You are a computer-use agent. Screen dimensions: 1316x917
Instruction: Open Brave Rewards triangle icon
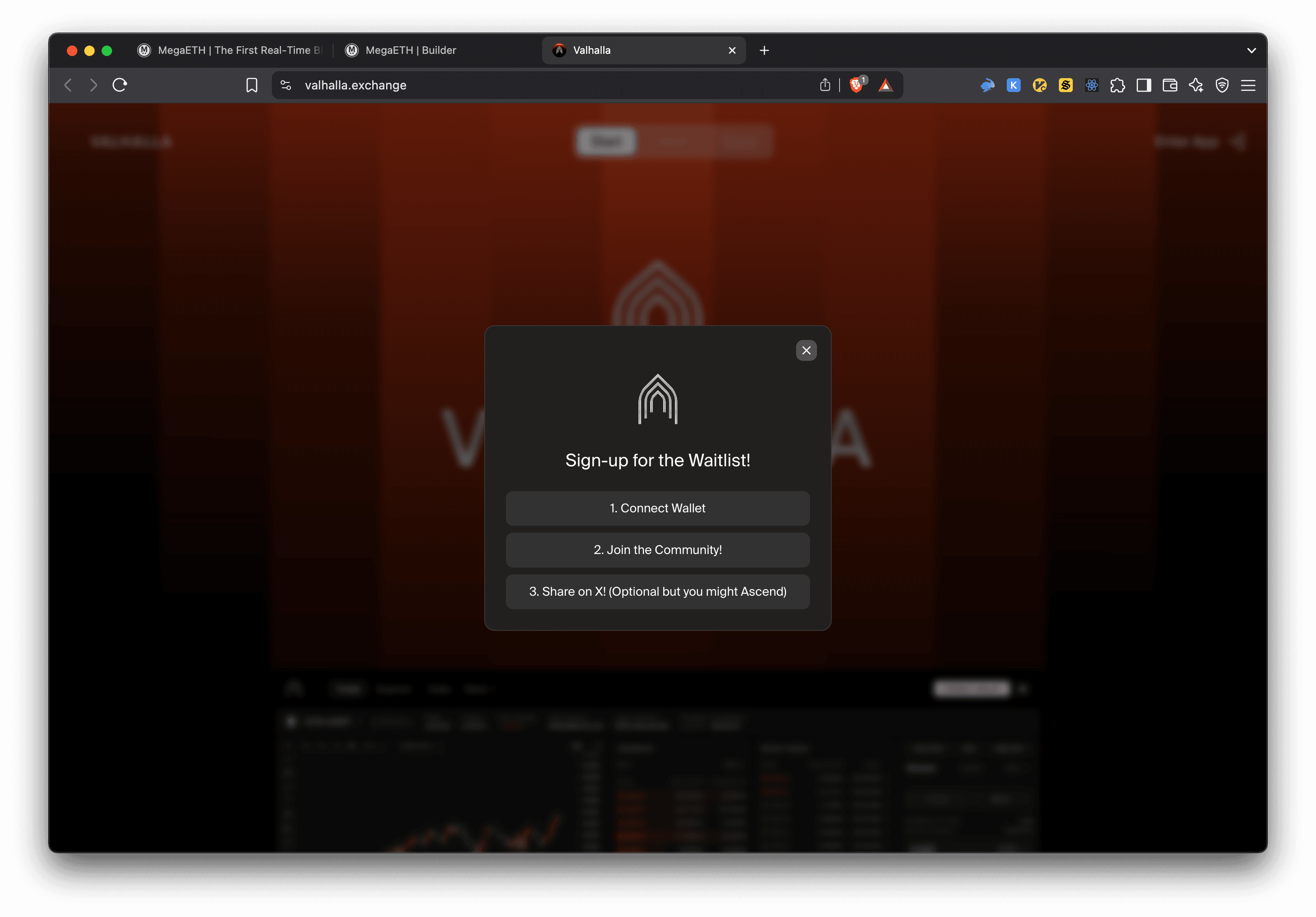coord(886,86)
